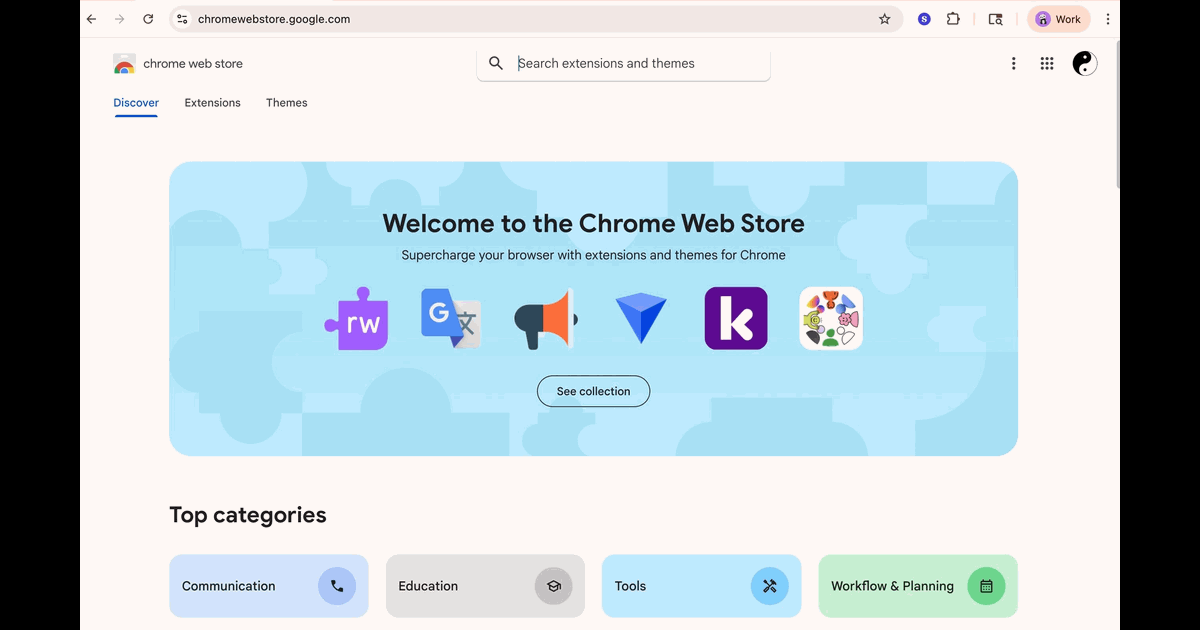Bookmark this page with the star icon
This screenshot has width=1200, height=630.
tap(884, 19)
